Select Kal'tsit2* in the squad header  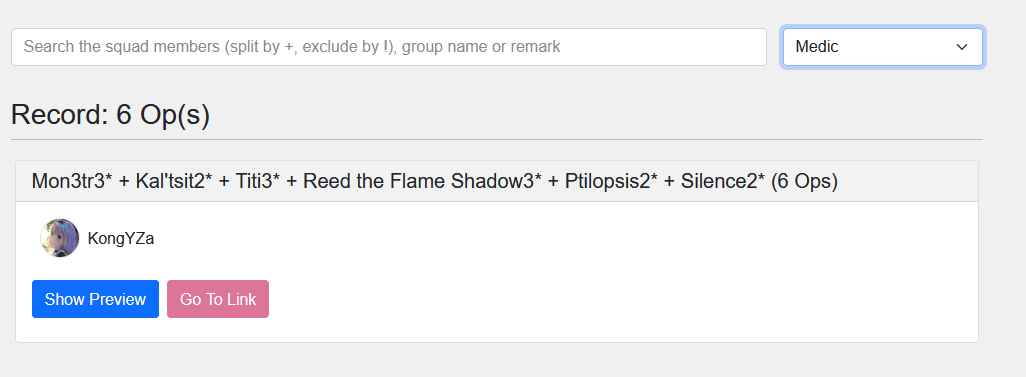click(174, 181)
